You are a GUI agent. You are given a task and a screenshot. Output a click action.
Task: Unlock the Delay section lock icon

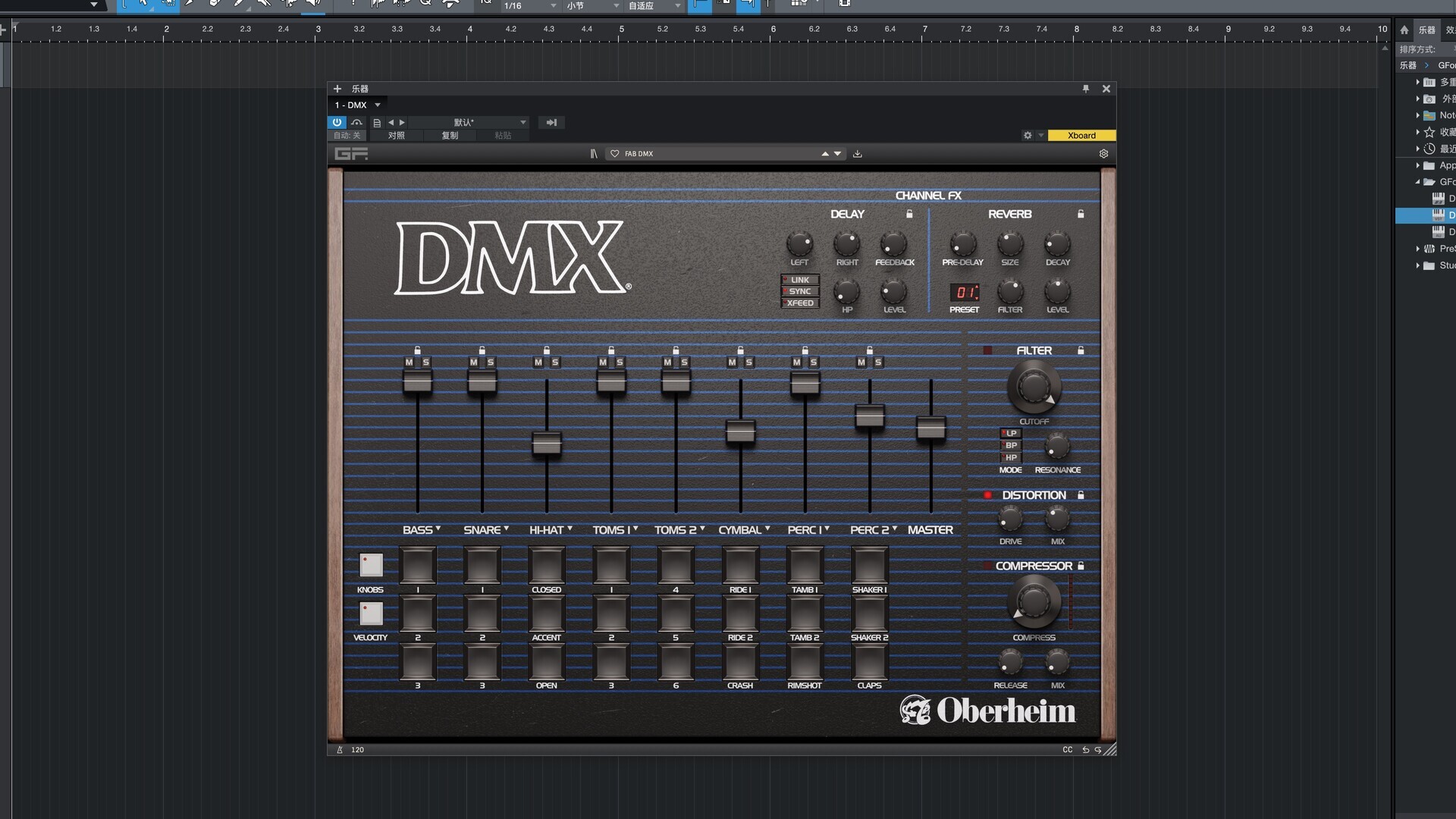click(909, 215)
